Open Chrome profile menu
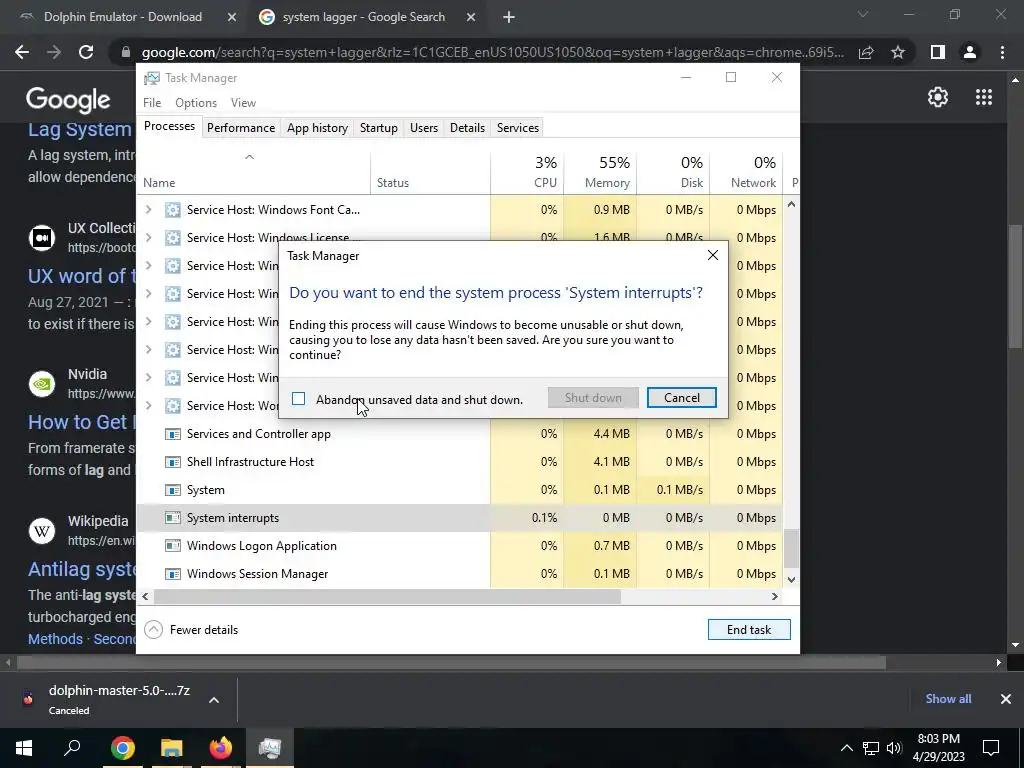Image resolution: width=1024 pixels, height=768 pixels. coord(970,52)
